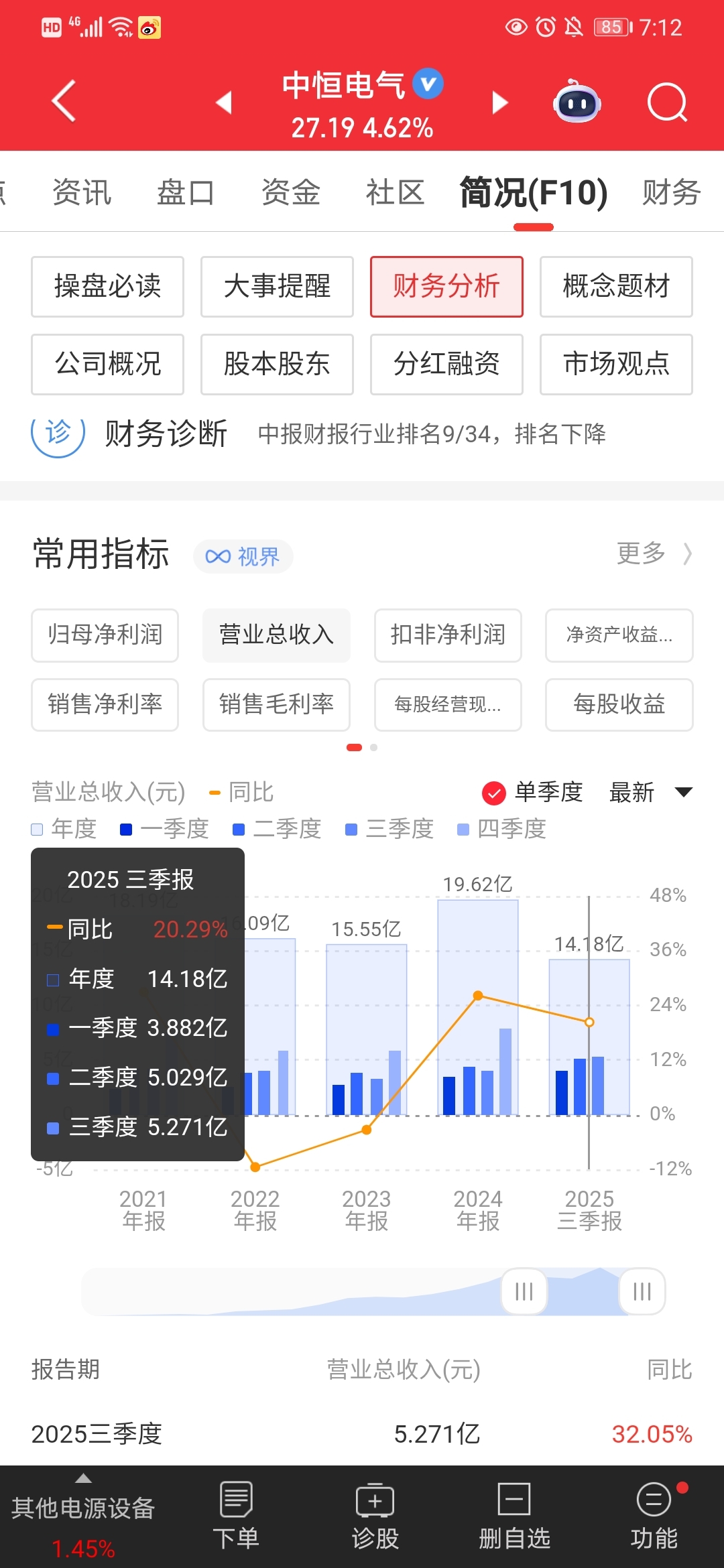The width and height of the screenshot is (724, 1568).
Task: Switch to the 财务 tab
Action: 672,192
